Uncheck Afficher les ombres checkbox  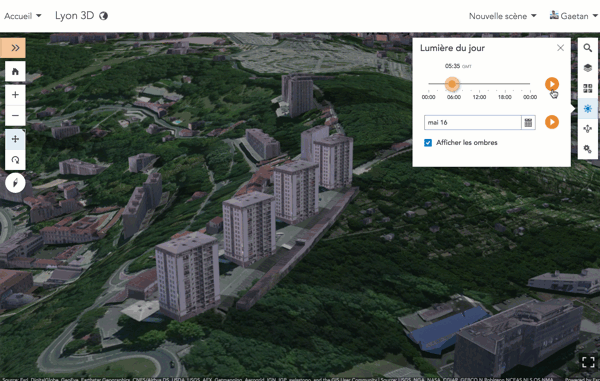point(428,143)
